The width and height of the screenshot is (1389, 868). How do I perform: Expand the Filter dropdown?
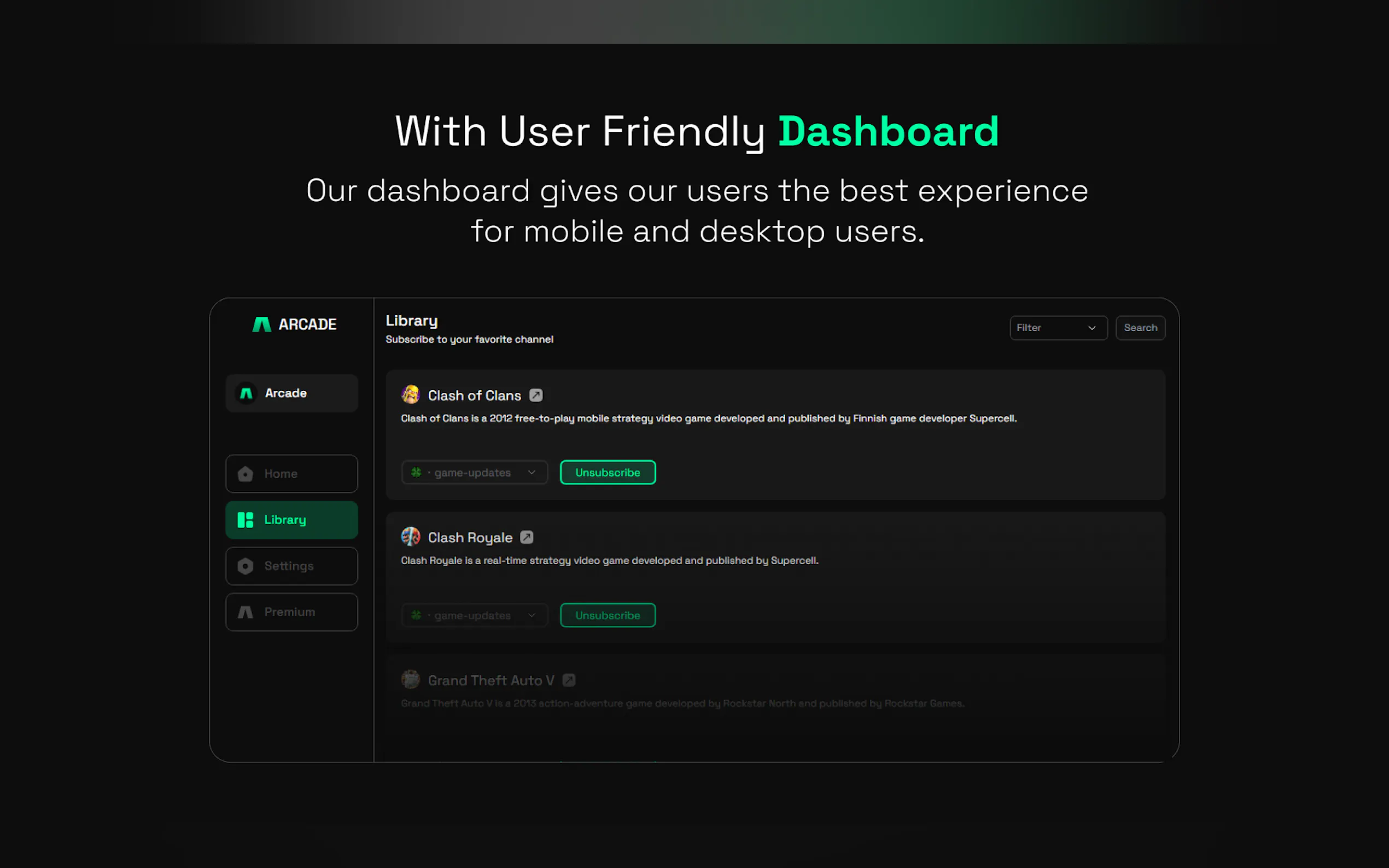click(1058, 328)
